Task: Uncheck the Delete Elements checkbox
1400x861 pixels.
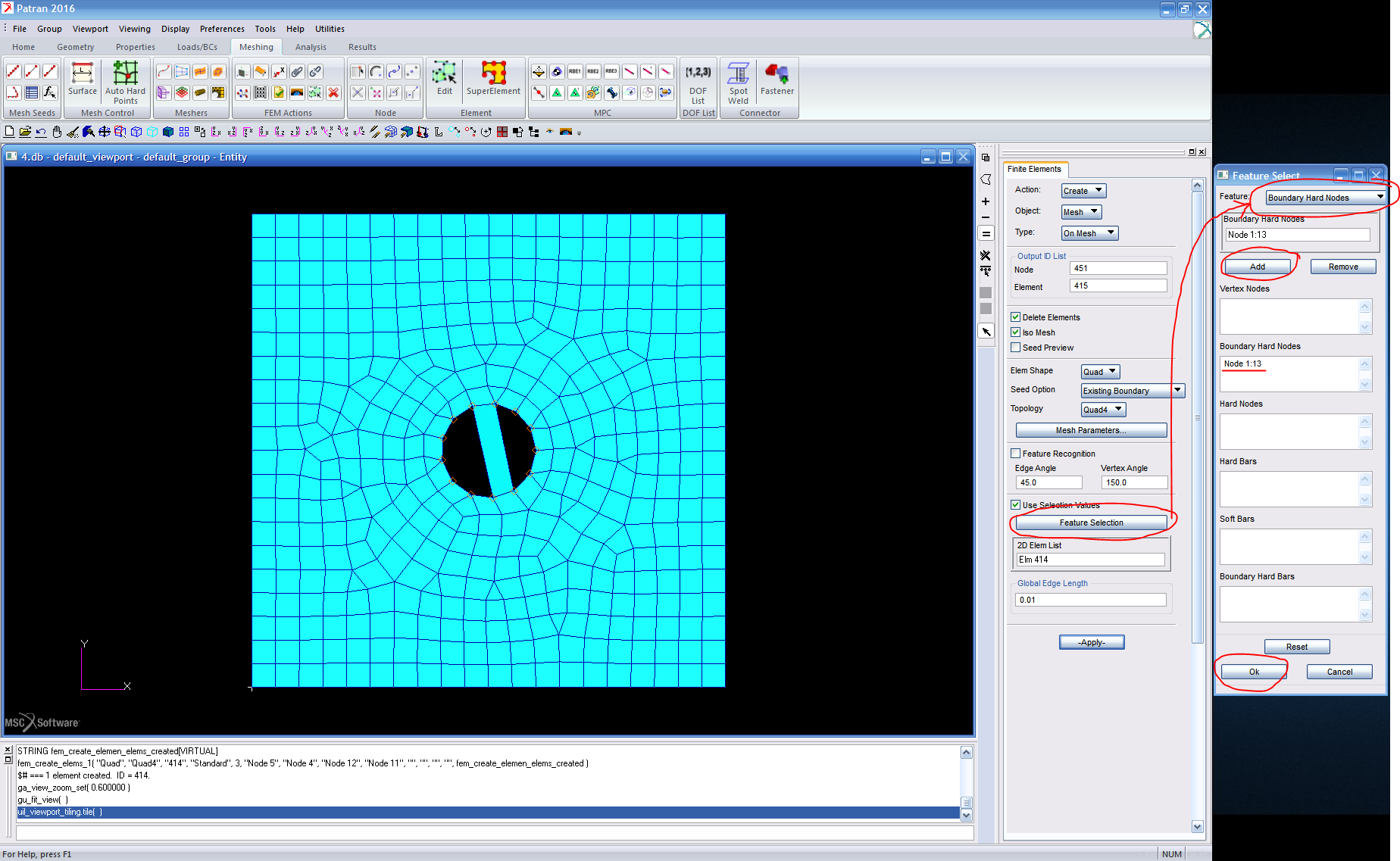Action: coord(1015,317)
